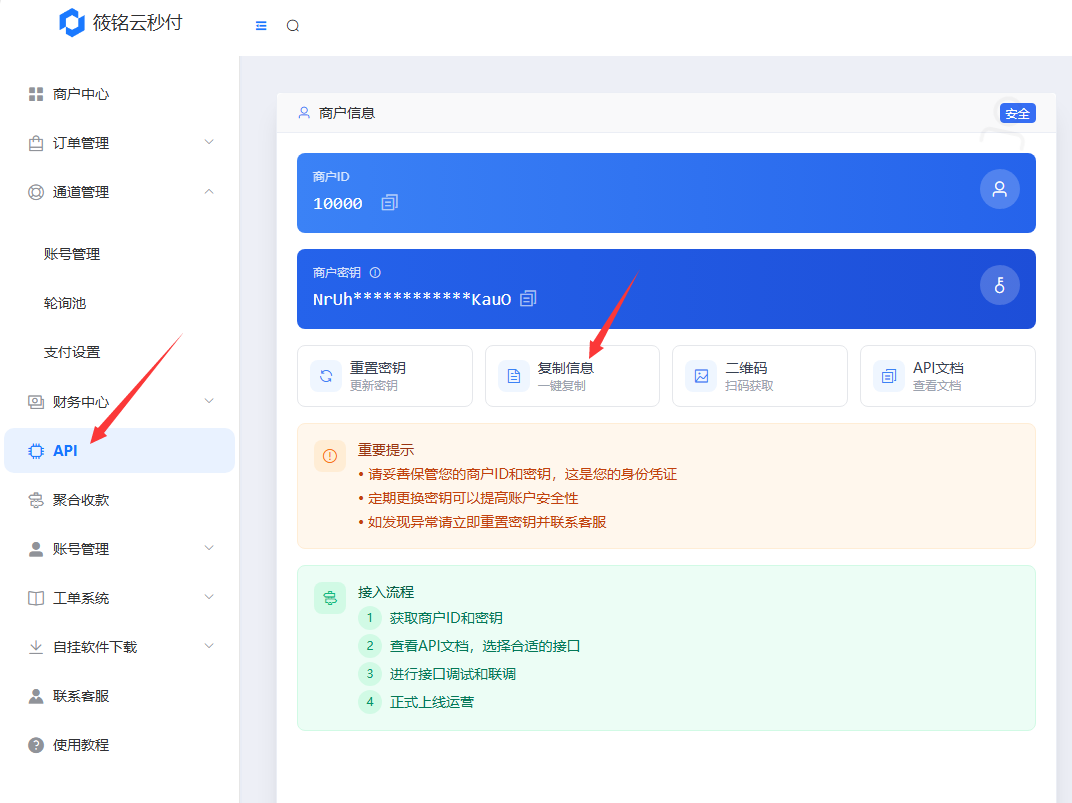
Task: Open the search magnifier icon
Action: [x=293, y=26]
